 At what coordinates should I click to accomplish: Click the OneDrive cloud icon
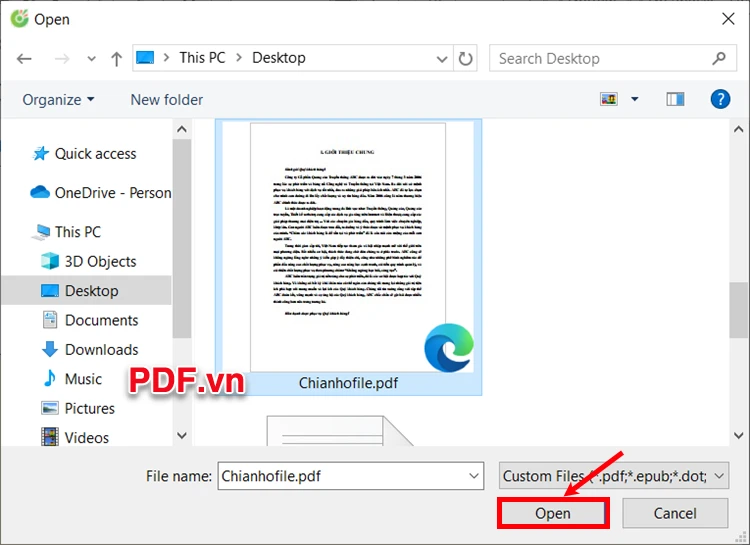coord(40,192)
